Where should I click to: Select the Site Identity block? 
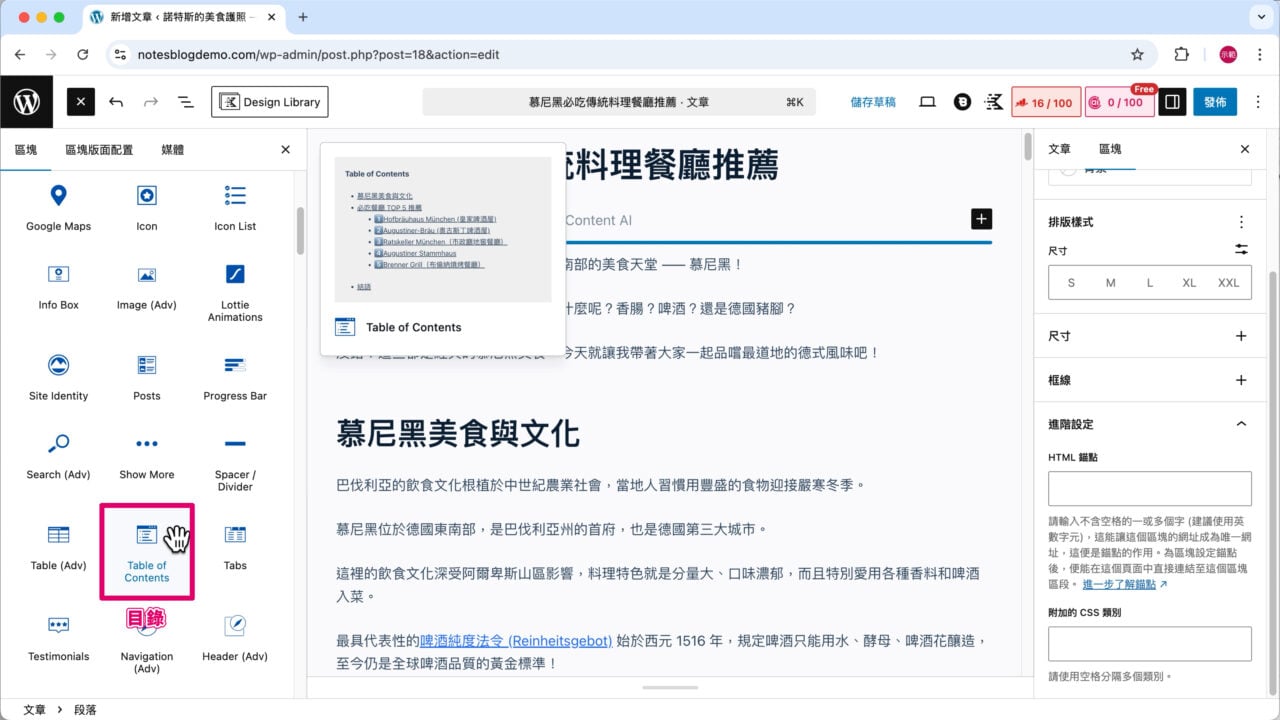[x=57, y=377]
